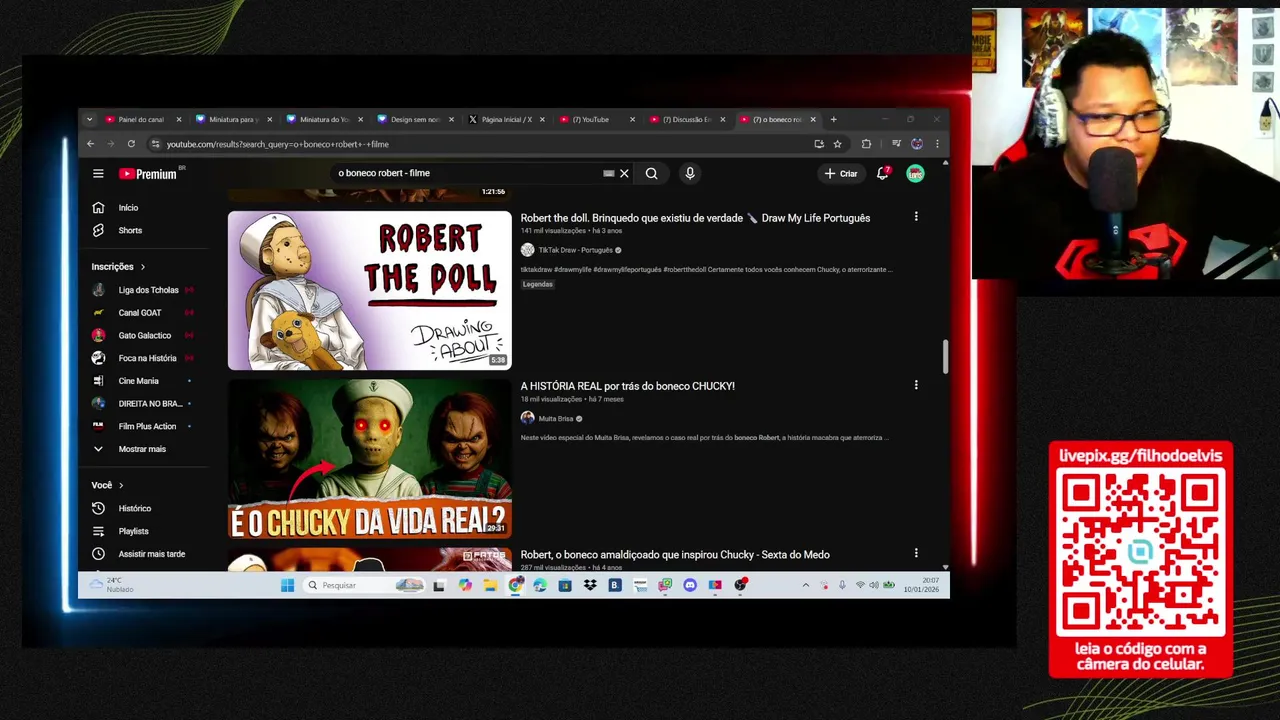Bookmark this page with the star
The width and height of the screenshot is (1280, 720).
point(837,144)
